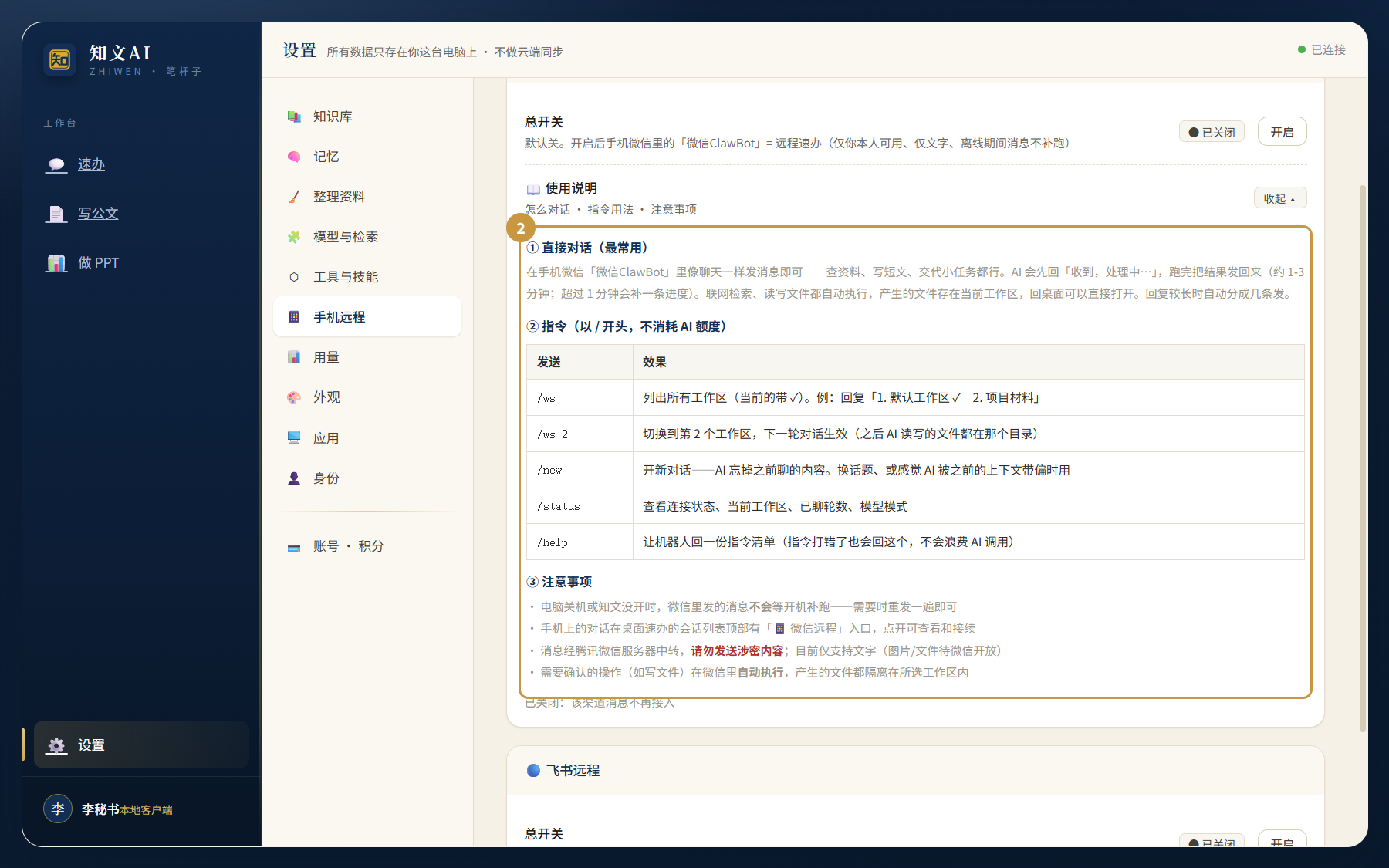Click the 李秘书 user name
Viewport: 1389px width, 868px height.
pos(100,809)
